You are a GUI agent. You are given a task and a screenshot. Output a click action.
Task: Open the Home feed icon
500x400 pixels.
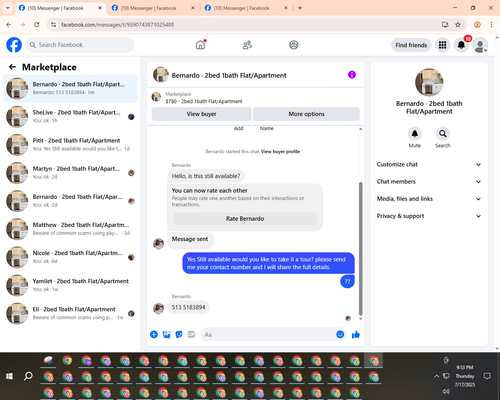click(200, 45)
